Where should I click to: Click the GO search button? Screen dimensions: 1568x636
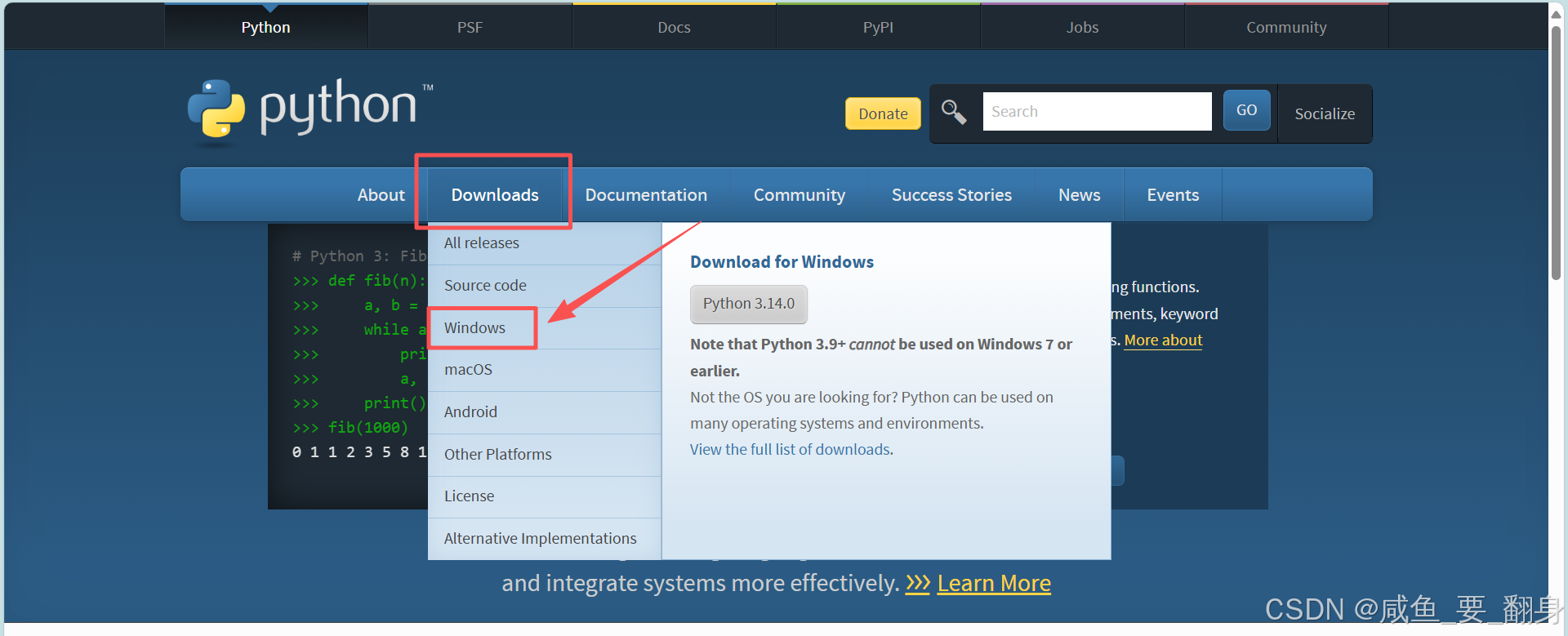point(1246,110)
